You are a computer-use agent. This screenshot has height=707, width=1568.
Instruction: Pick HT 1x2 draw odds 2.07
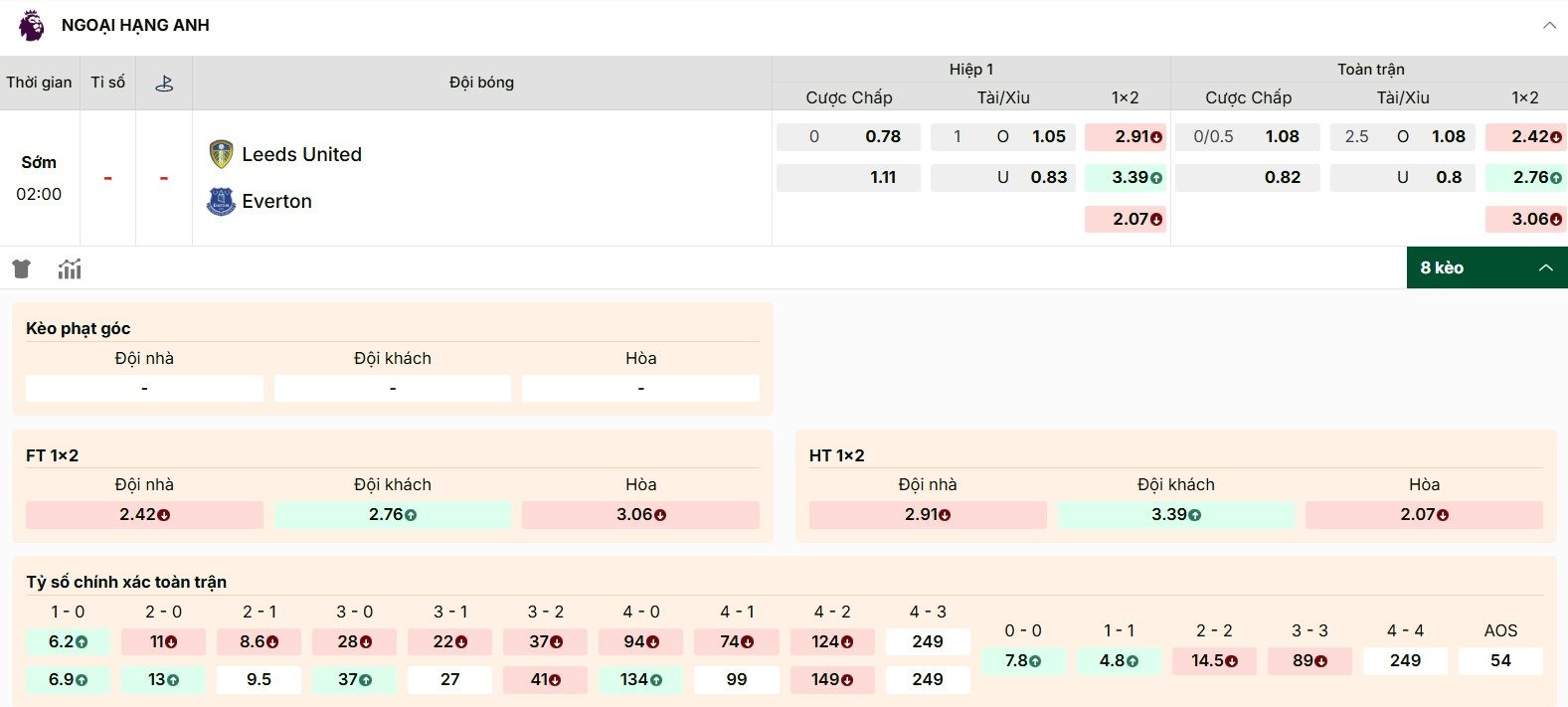pyautogui.click(x=1424, y=515)
